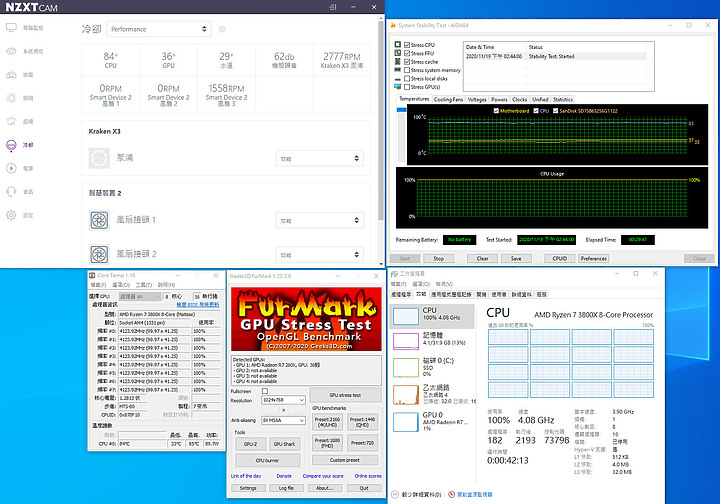Toggle SanDisk temperature graph checkbox

click(x=556, y=111)
